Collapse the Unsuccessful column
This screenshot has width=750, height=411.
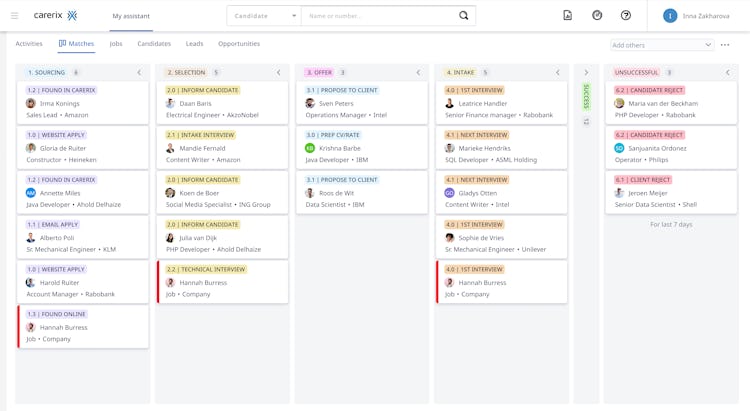727,73
